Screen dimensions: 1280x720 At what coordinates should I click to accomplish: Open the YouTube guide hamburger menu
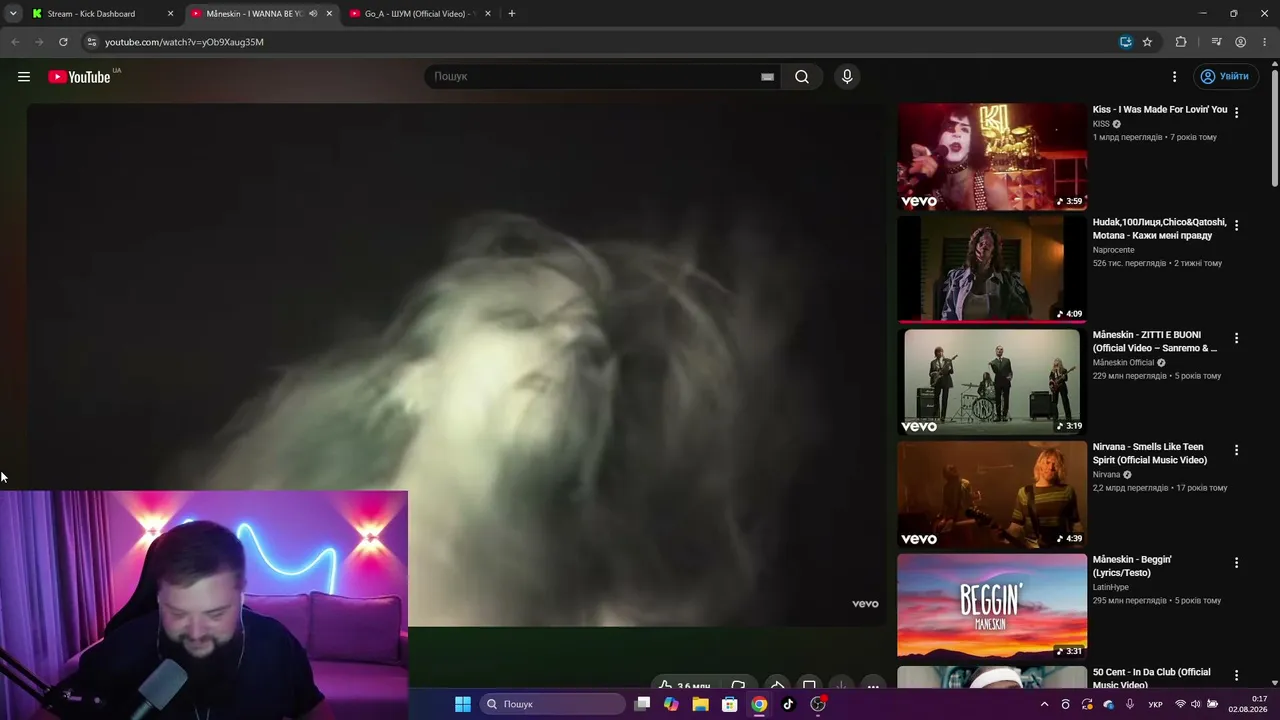(x=24, y=77)
